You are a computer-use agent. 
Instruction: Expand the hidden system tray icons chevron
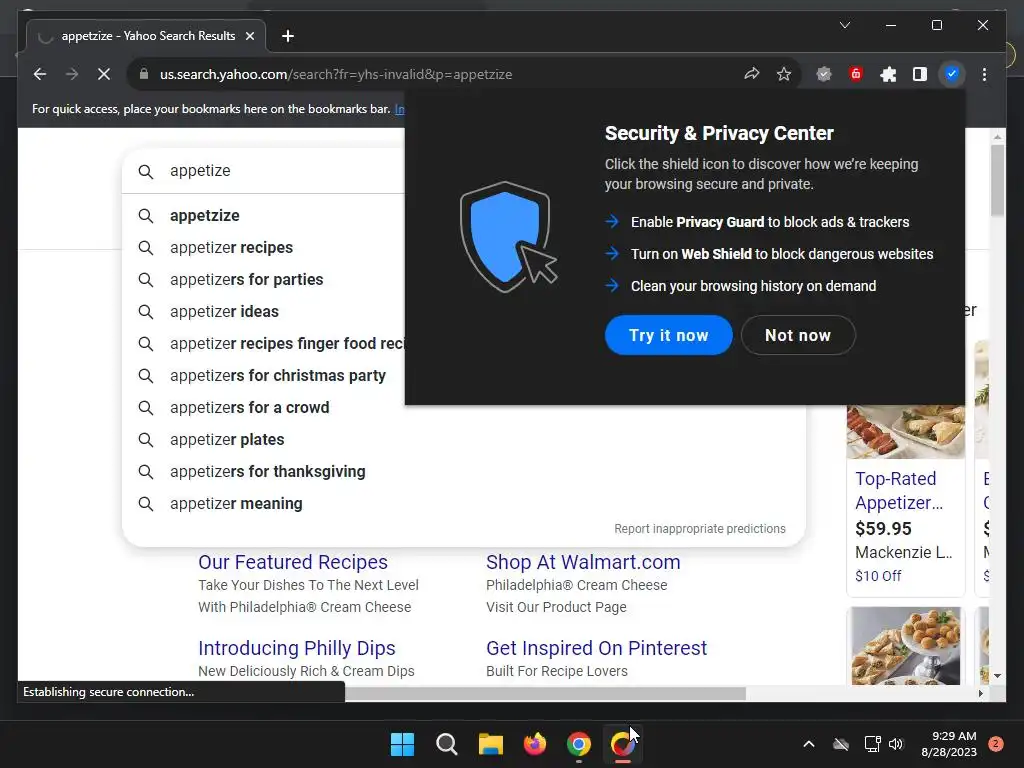click(x=808, y=744)
